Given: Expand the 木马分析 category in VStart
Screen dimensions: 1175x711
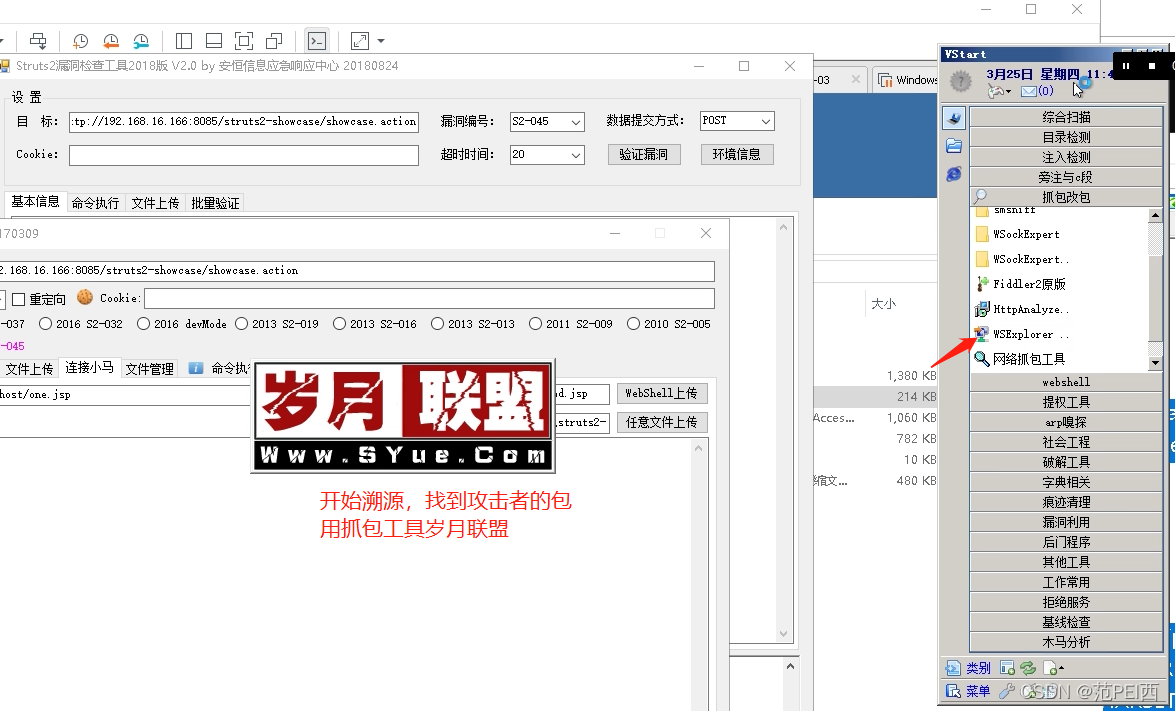Looking at the screenshot, I should tap(1066, 642).
